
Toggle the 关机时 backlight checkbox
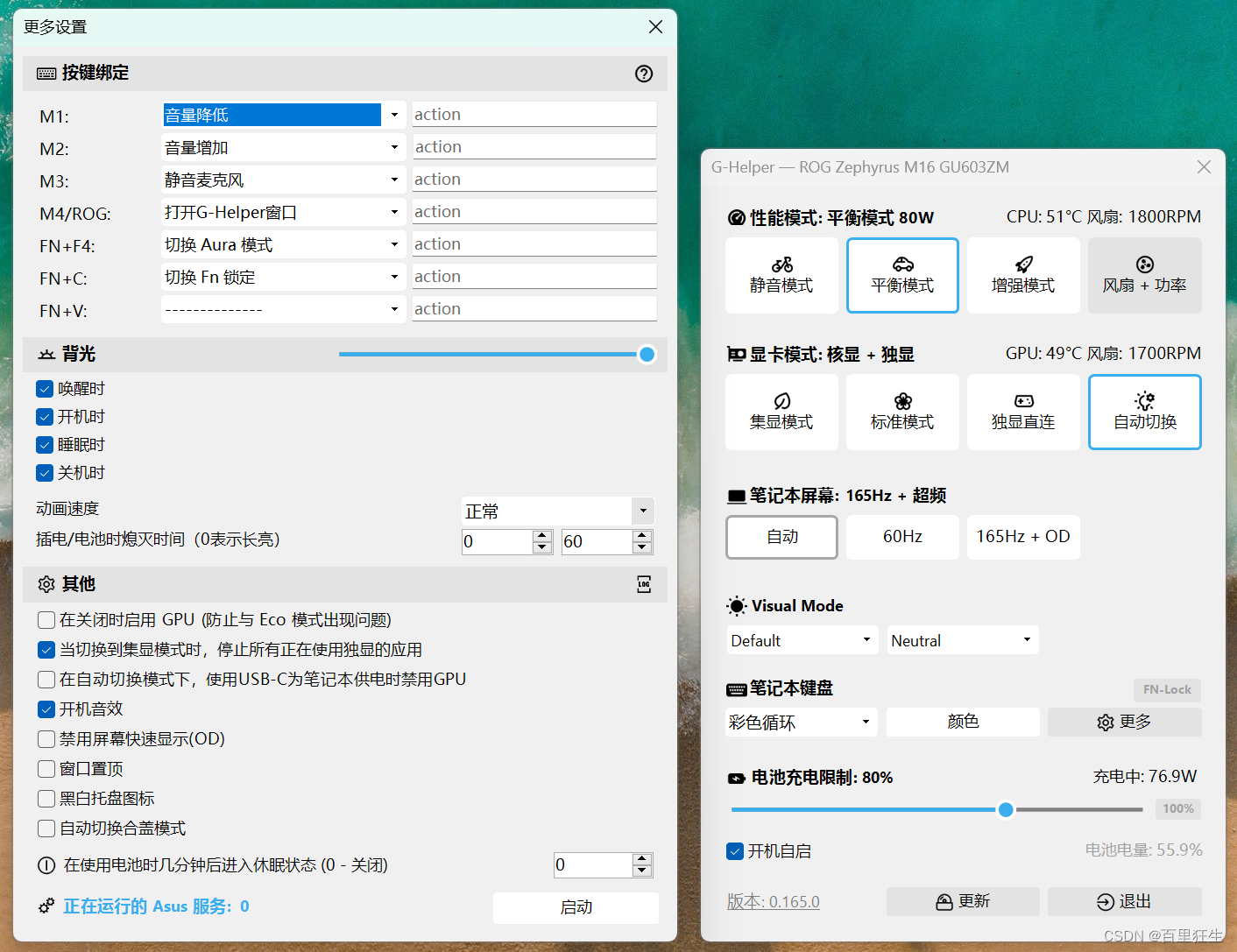45,473
